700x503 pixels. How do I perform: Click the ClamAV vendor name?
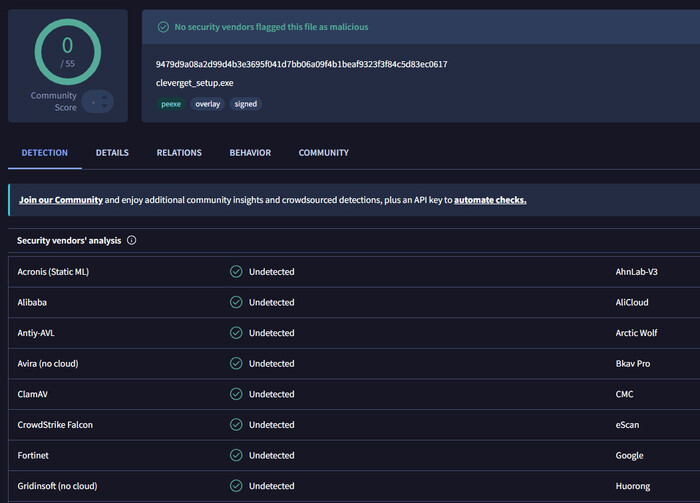[33, 394]
